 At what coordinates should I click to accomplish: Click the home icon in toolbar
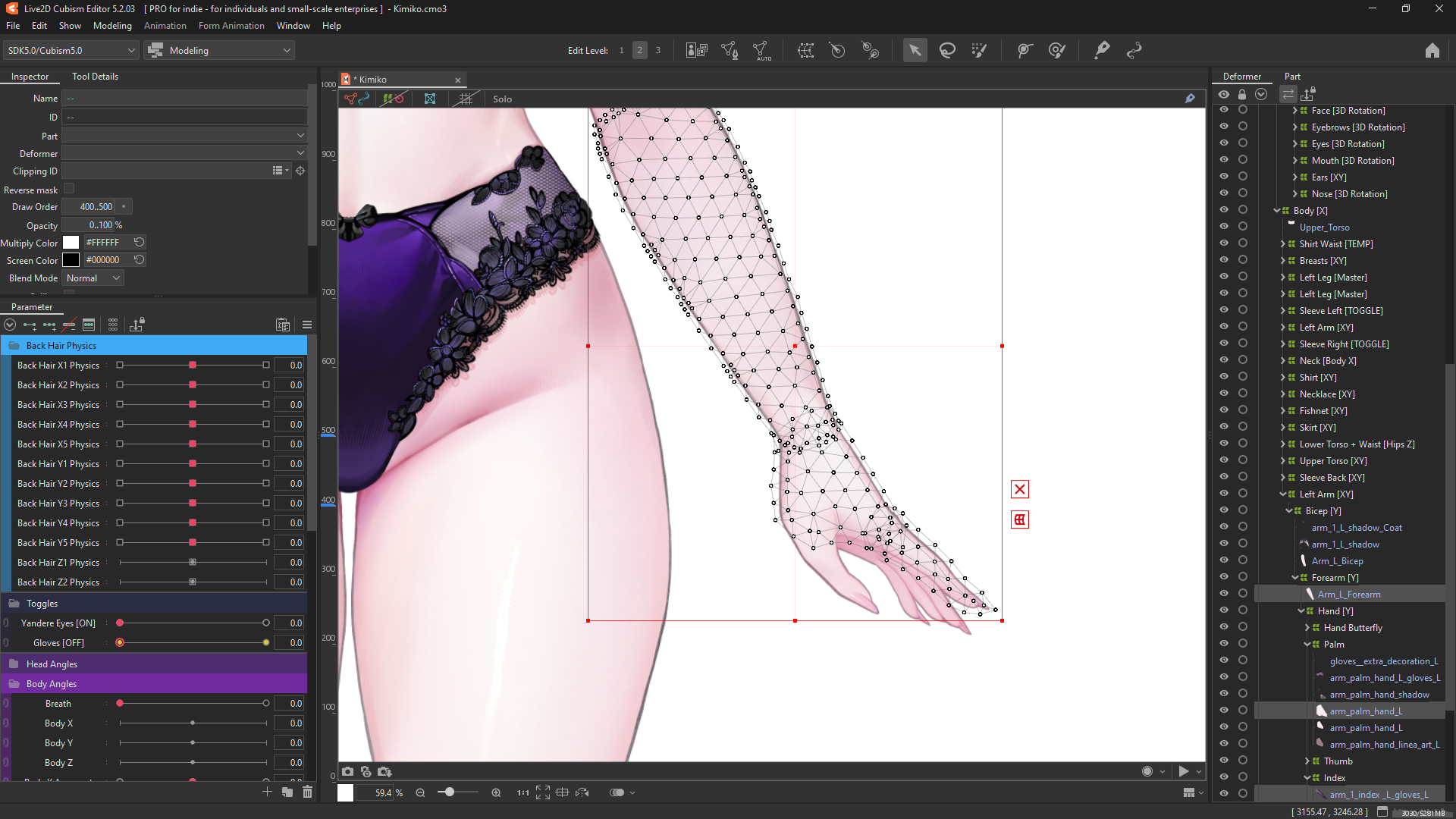tap(1432, 50)
